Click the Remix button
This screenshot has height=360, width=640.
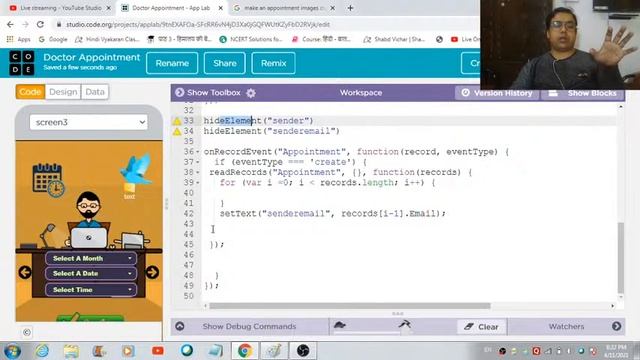273,63
